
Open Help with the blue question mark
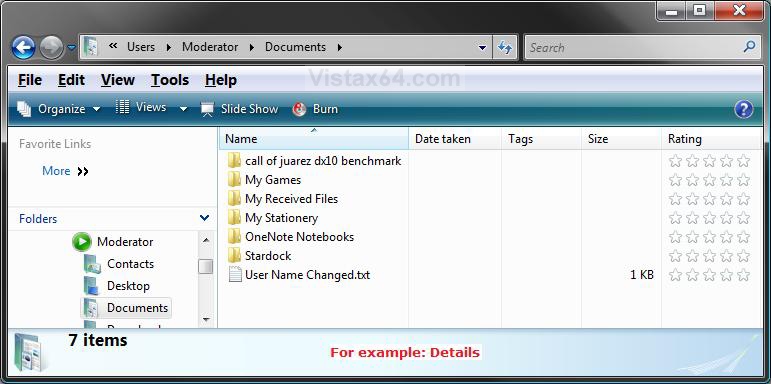point(744,109)
